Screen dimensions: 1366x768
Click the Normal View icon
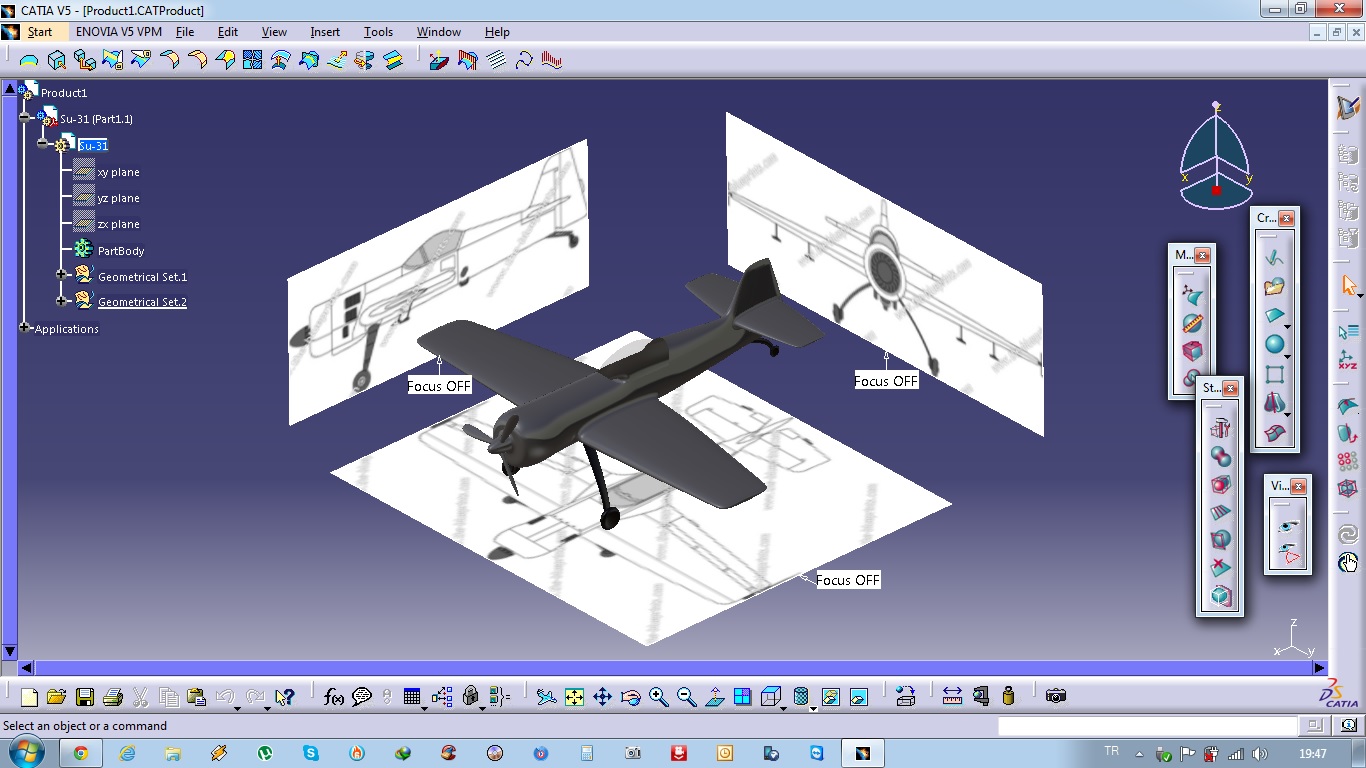pyautogui.click(x=714, y=697)
